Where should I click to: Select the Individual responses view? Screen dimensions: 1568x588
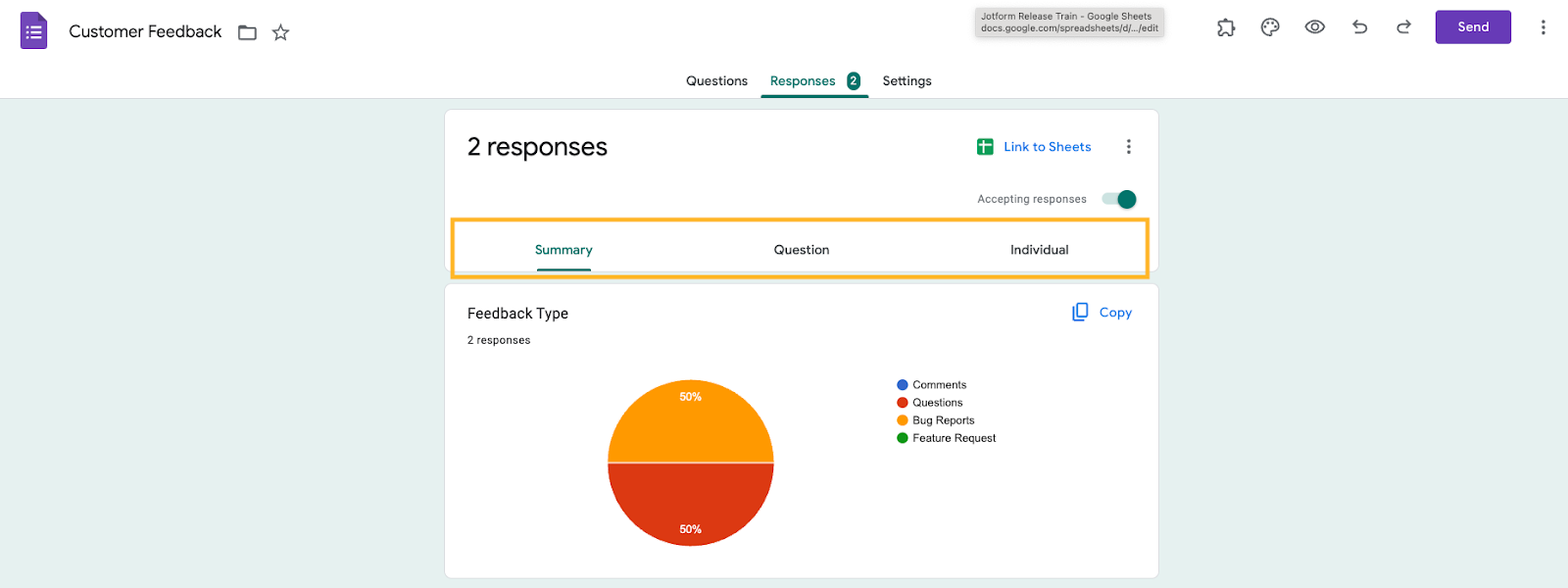(1040, 250)
